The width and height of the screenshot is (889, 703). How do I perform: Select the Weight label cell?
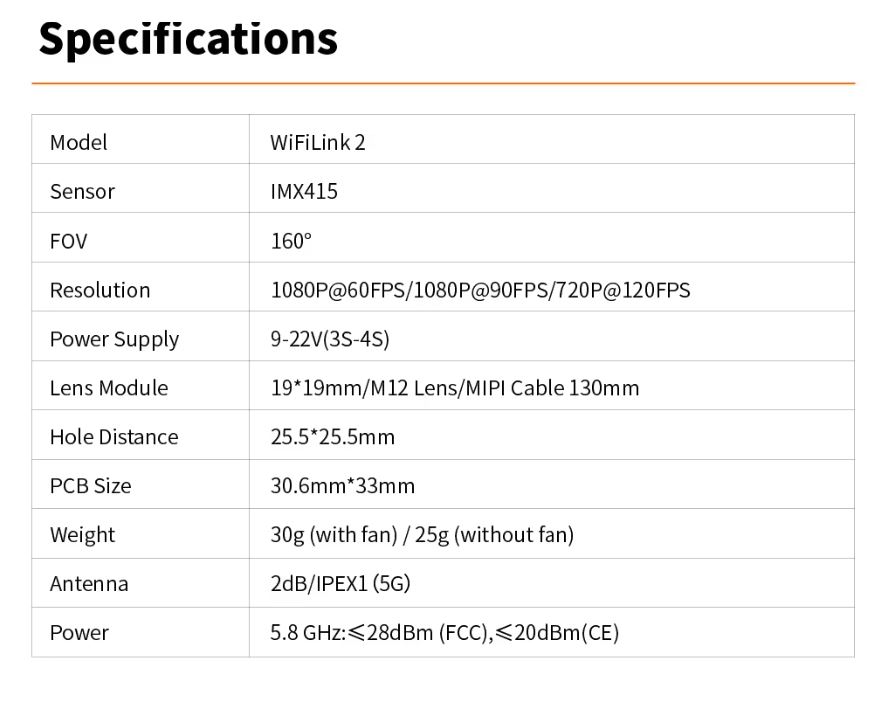point(82,535)
